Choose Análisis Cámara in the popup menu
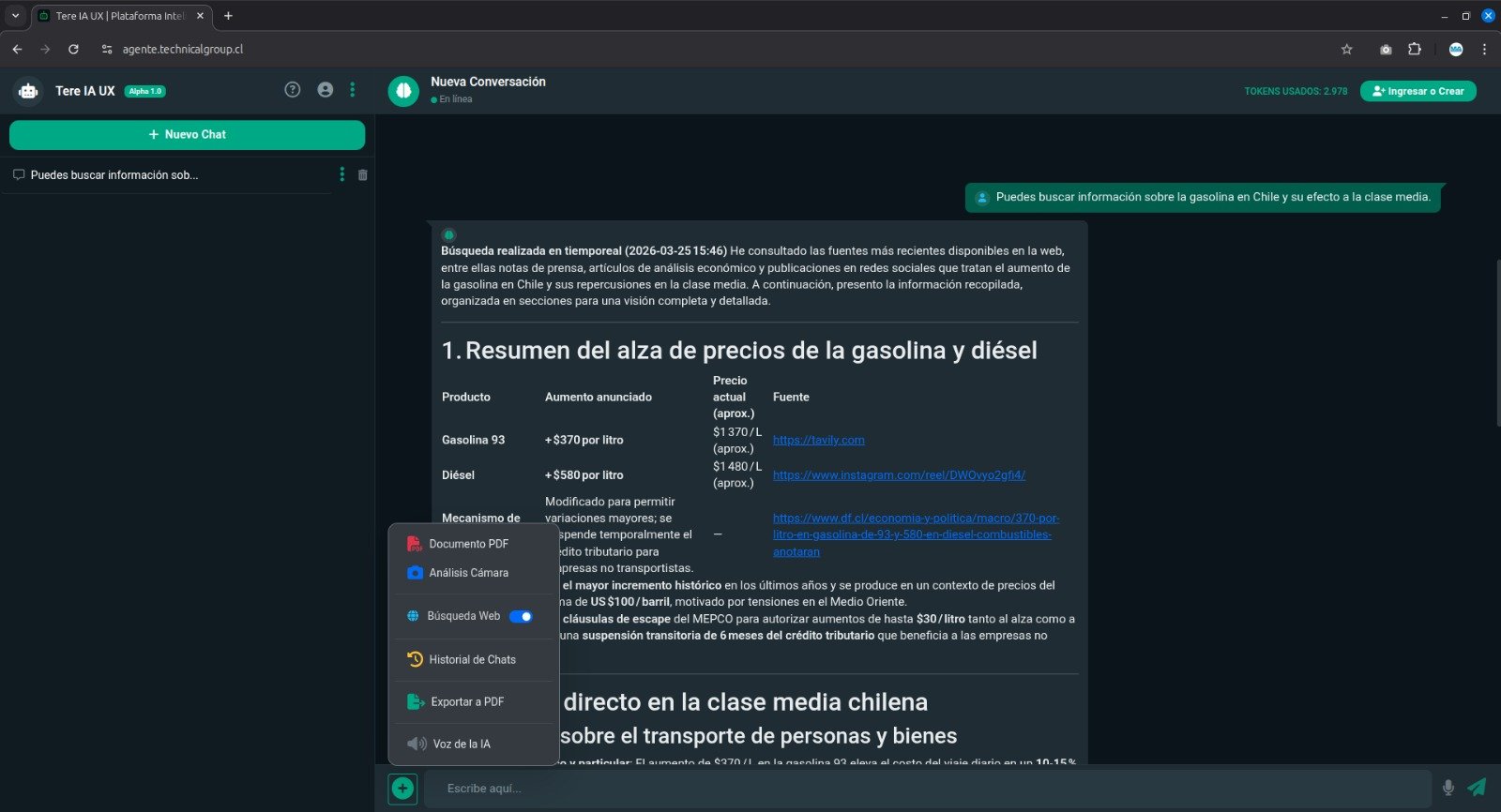1501x812 pixels. [468, 573]
